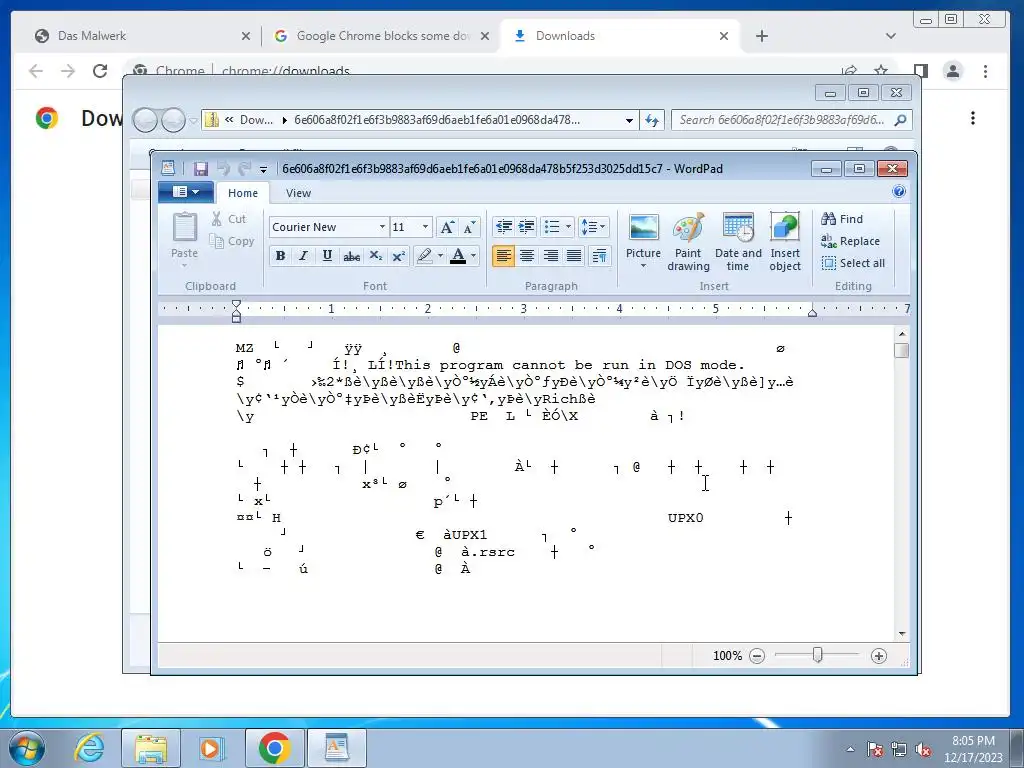The height and width of the screenshot is (768, 1024).
Task: Justify text alignment
Action: coord(574,255)
